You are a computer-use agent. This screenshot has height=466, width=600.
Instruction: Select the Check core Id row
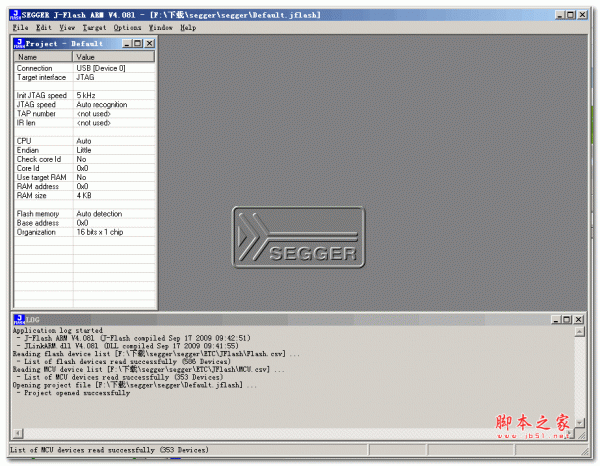[85, 159]
